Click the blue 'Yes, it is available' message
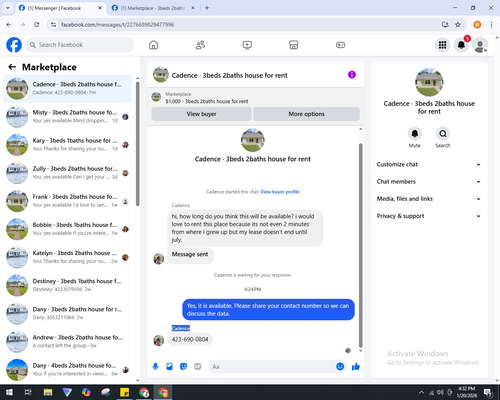500x400 pixels. 268,310
